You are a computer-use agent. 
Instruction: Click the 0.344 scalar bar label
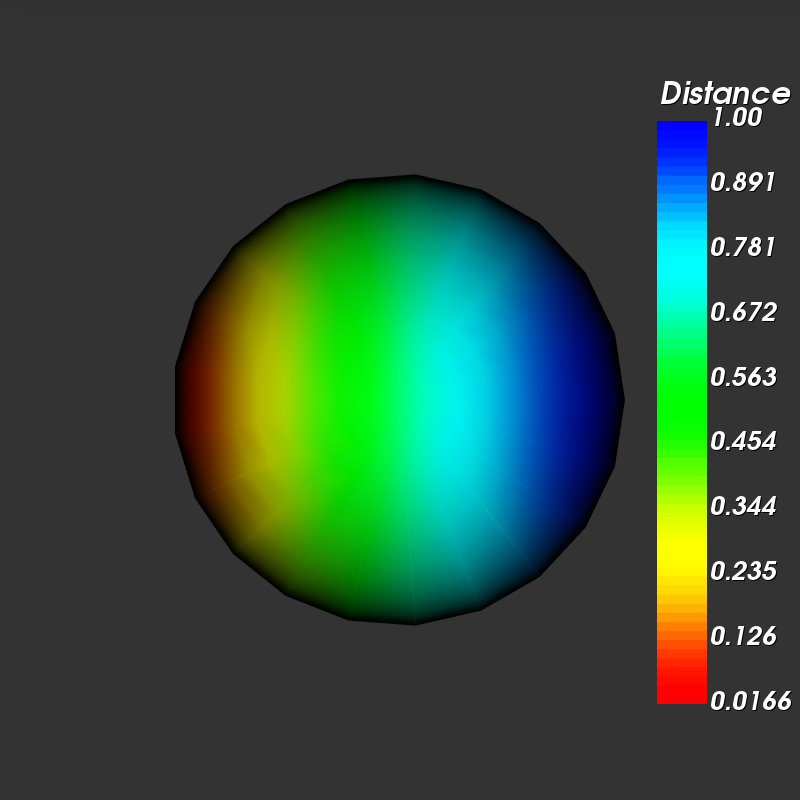coord(743,506)
